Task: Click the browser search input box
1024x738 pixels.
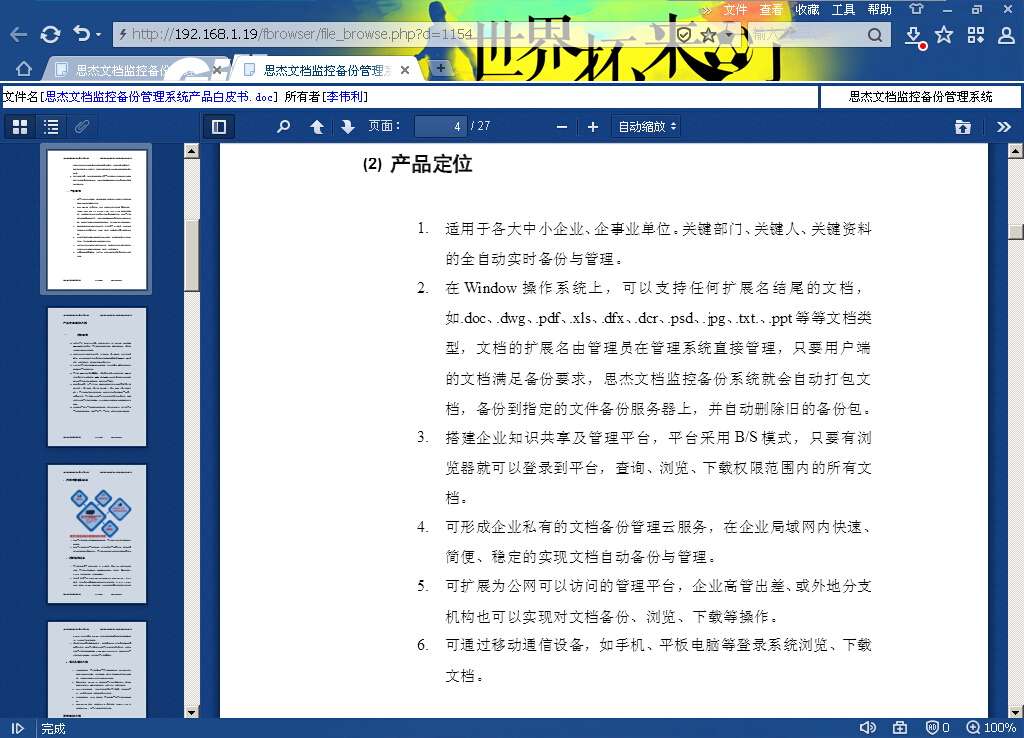Action: pyautogui.click(x=807, y=35)
